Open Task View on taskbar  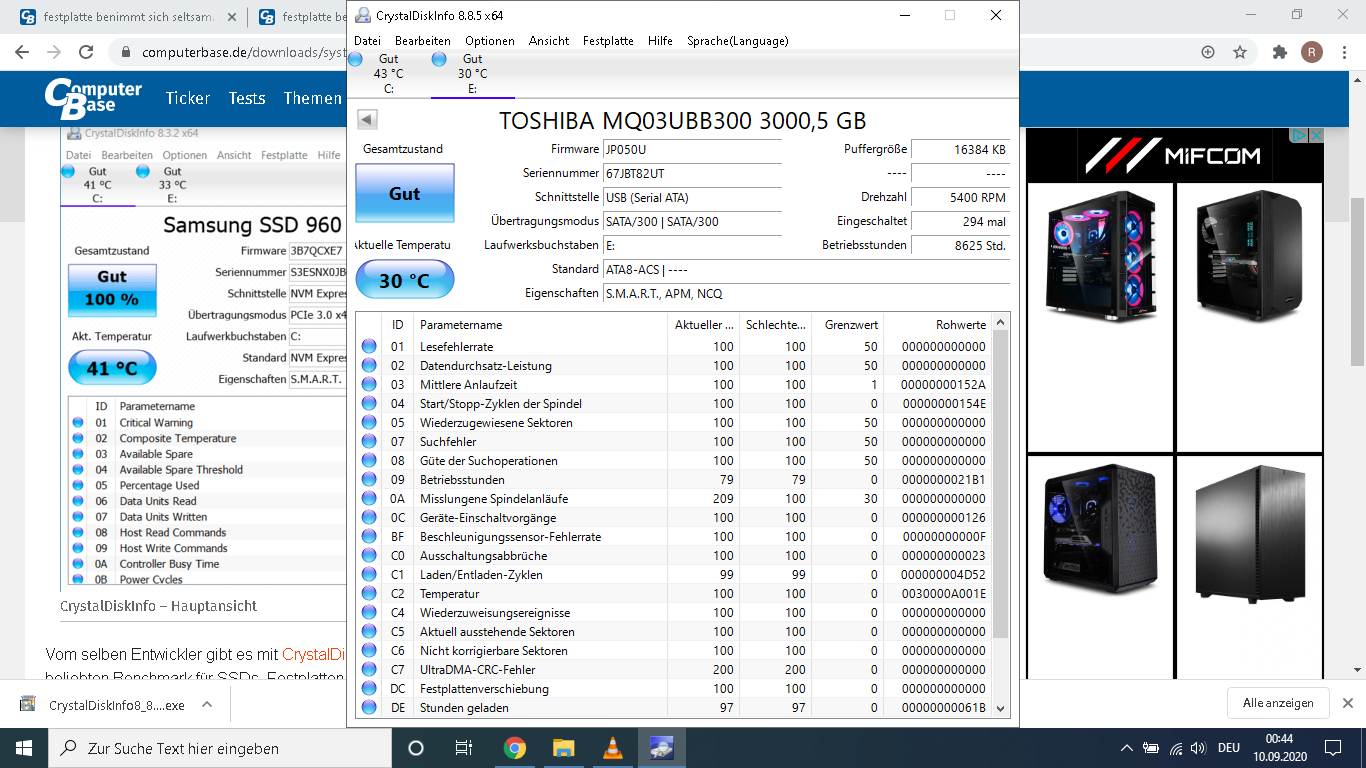coord(464,748)
